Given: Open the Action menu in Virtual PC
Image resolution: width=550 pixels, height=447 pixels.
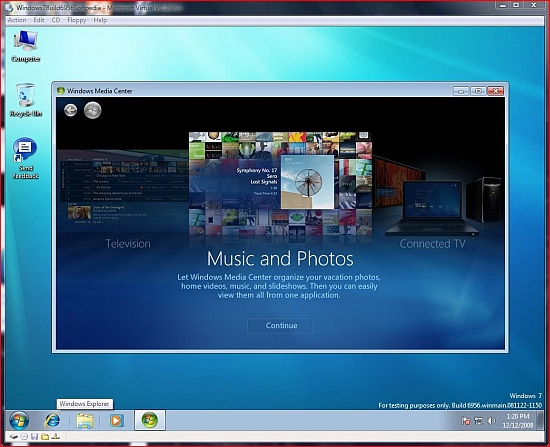Looking at the screenshot, I should 17,20.
